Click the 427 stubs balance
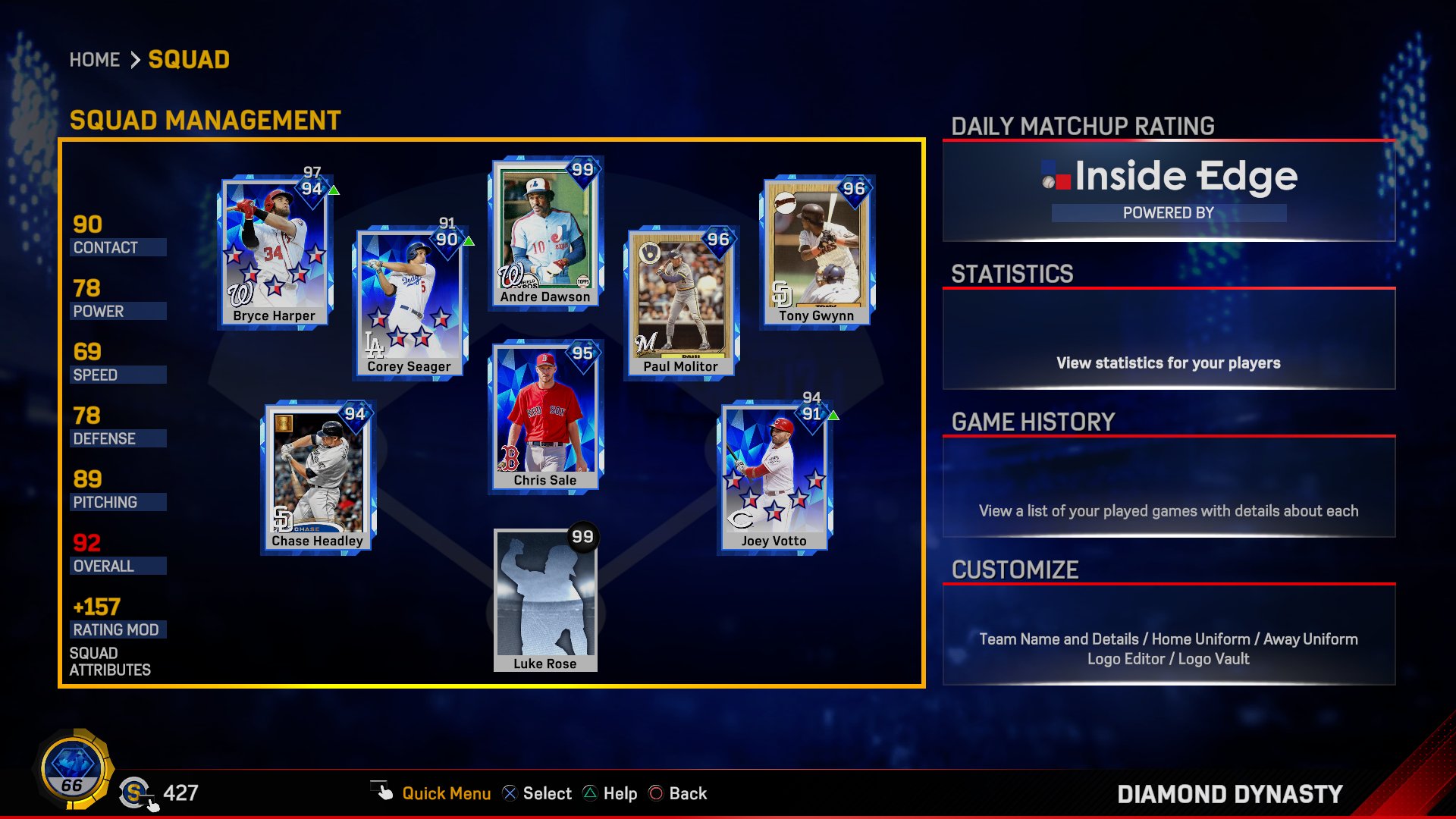1456x819 pixels. pos(180,793)
